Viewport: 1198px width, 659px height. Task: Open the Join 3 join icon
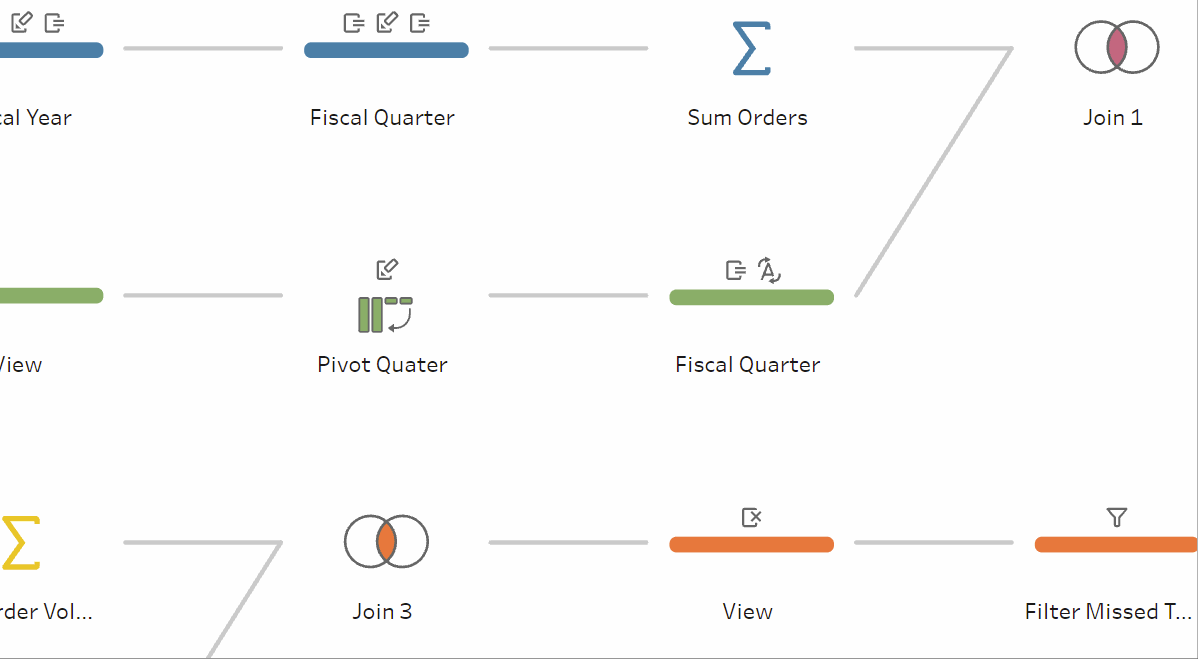[385, 541]
